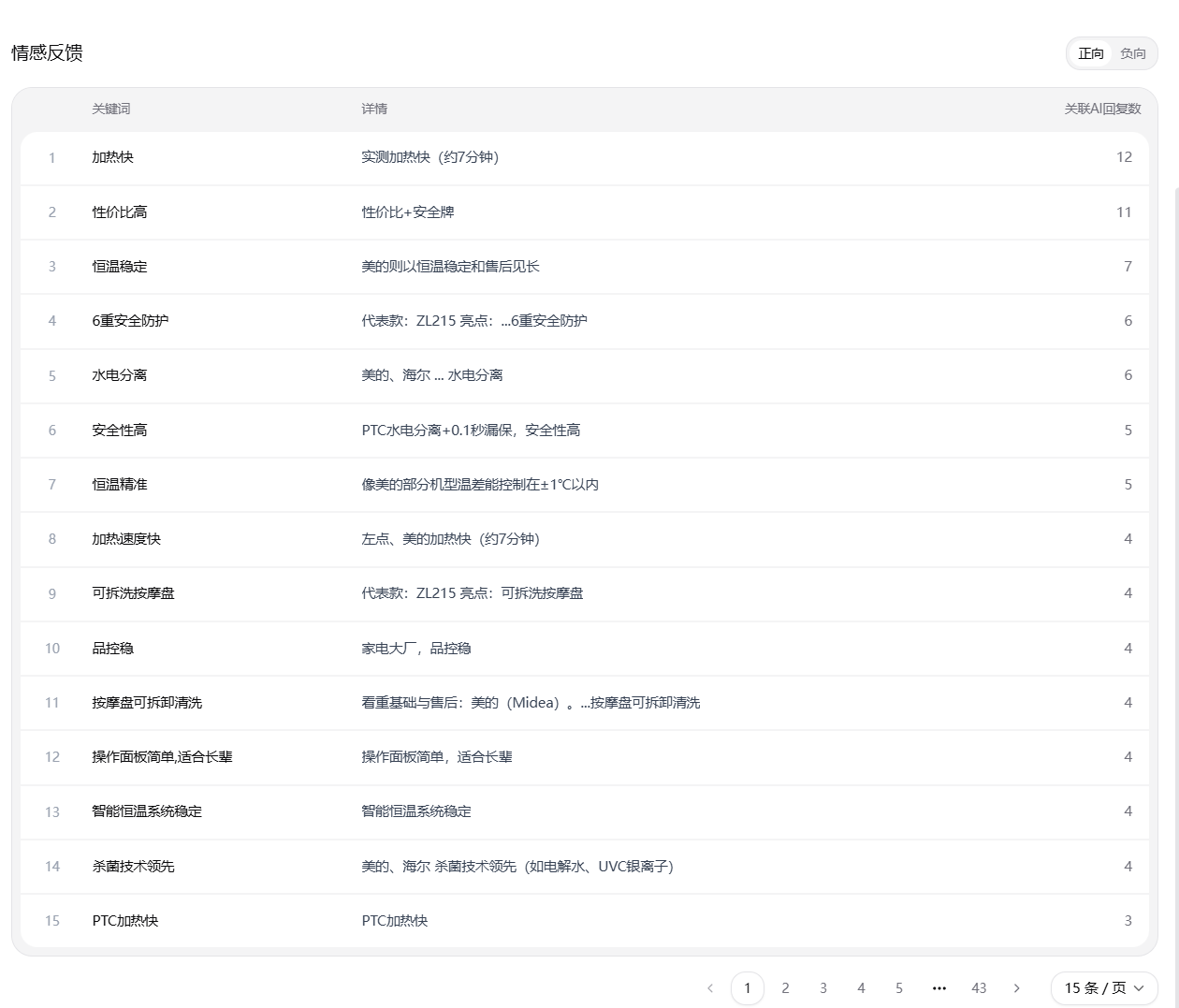Select the 品控稳 keyword

click(x=112, y=649)
